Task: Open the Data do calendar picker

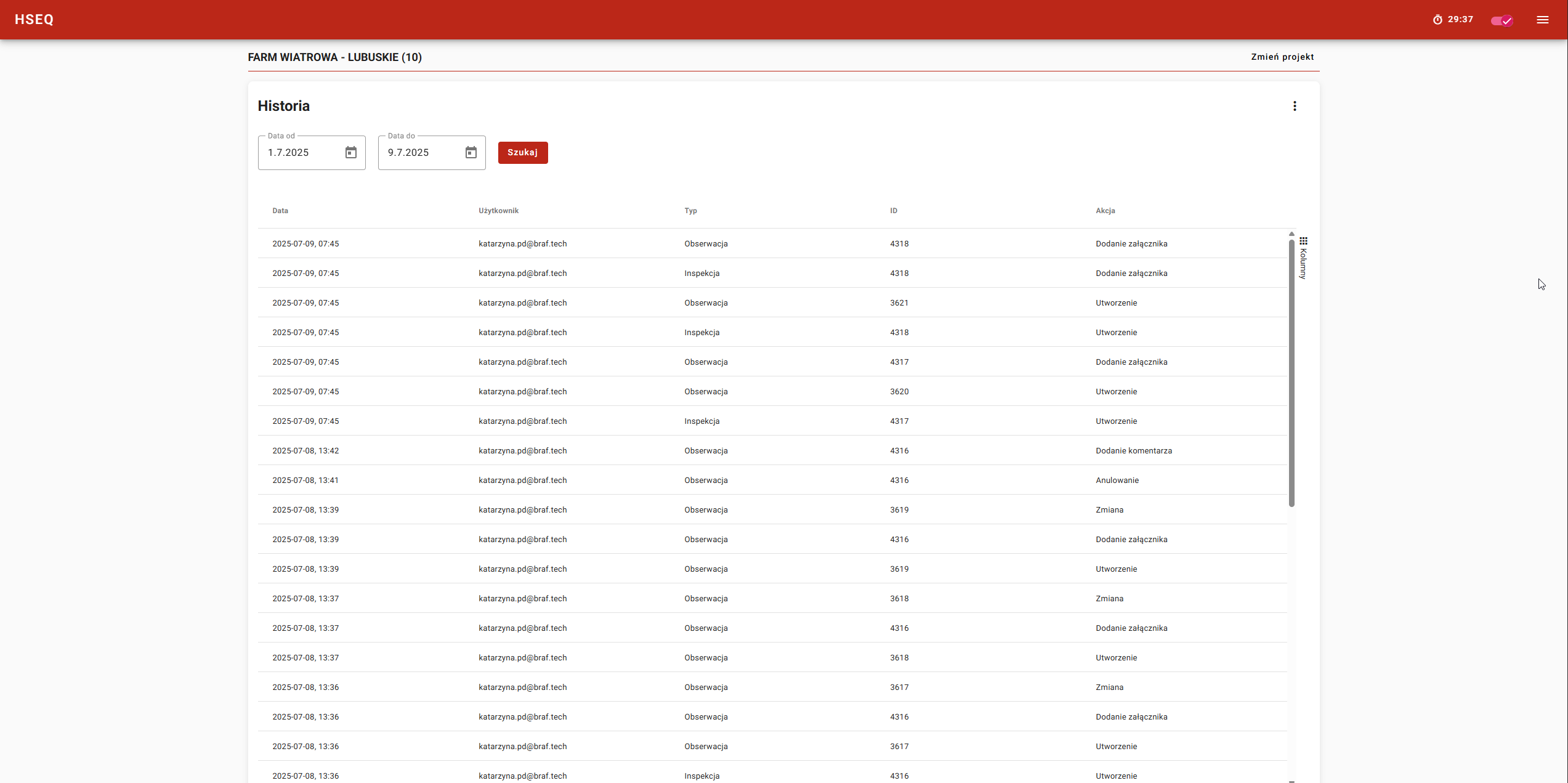Action: [x=471, y=152]
